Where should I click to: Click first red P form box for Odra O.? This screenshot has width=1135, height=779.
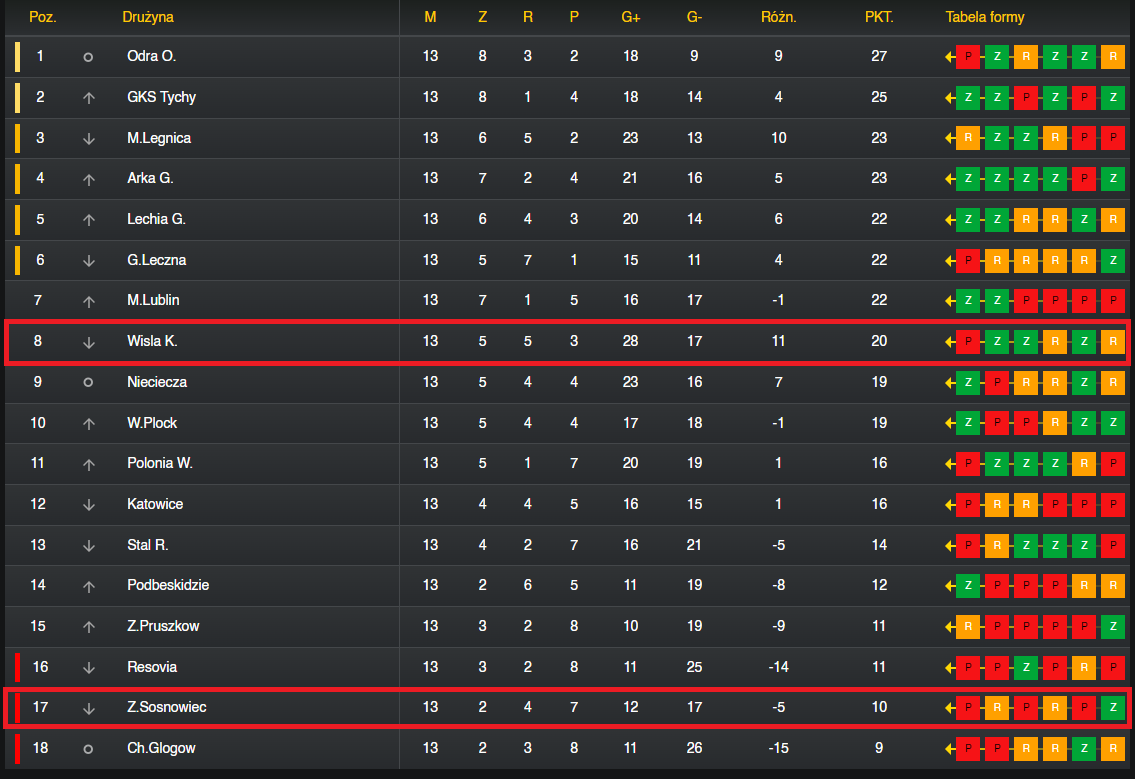click(x=968, y=56)
